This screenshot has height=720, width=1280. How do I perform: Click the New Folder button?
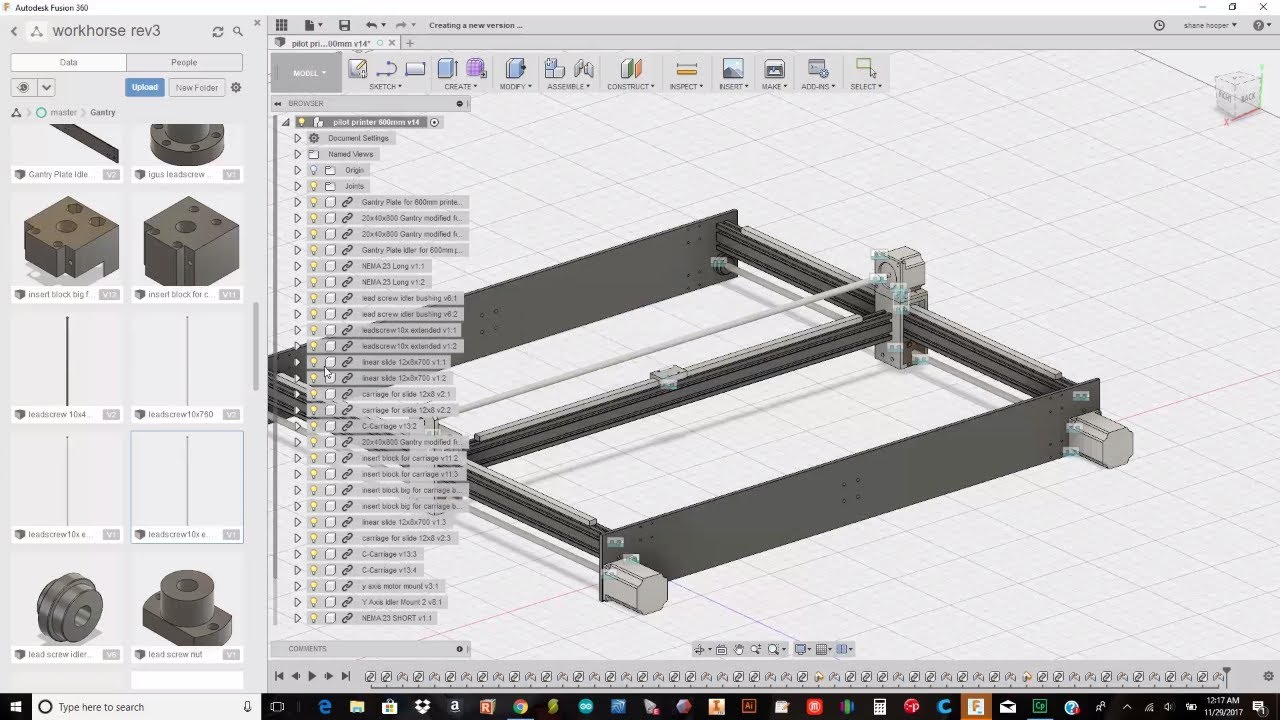(197, 87)
